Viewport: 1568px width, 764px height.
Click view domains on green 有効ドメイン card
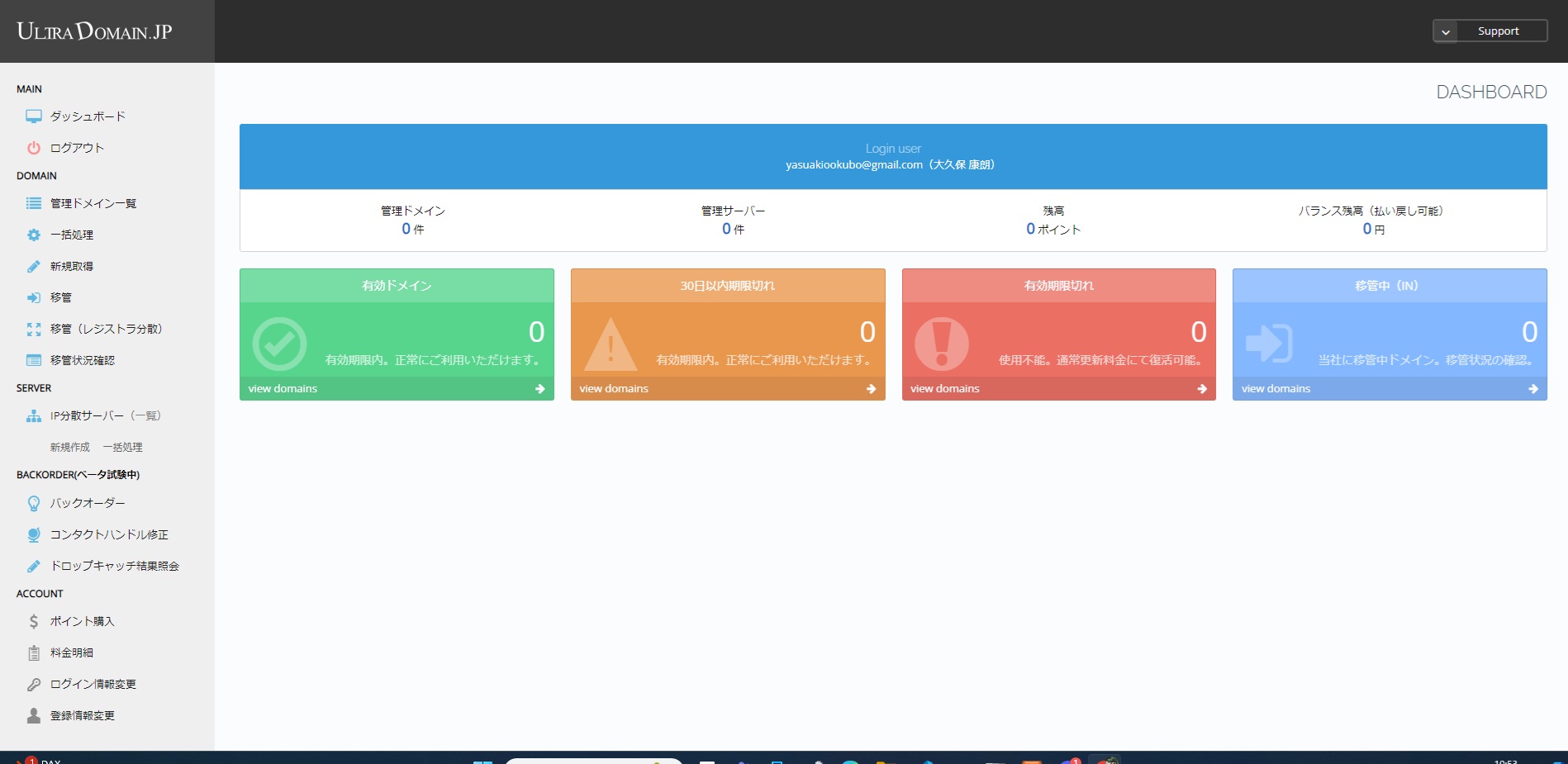pyautogui.click(x=283, y=388)
